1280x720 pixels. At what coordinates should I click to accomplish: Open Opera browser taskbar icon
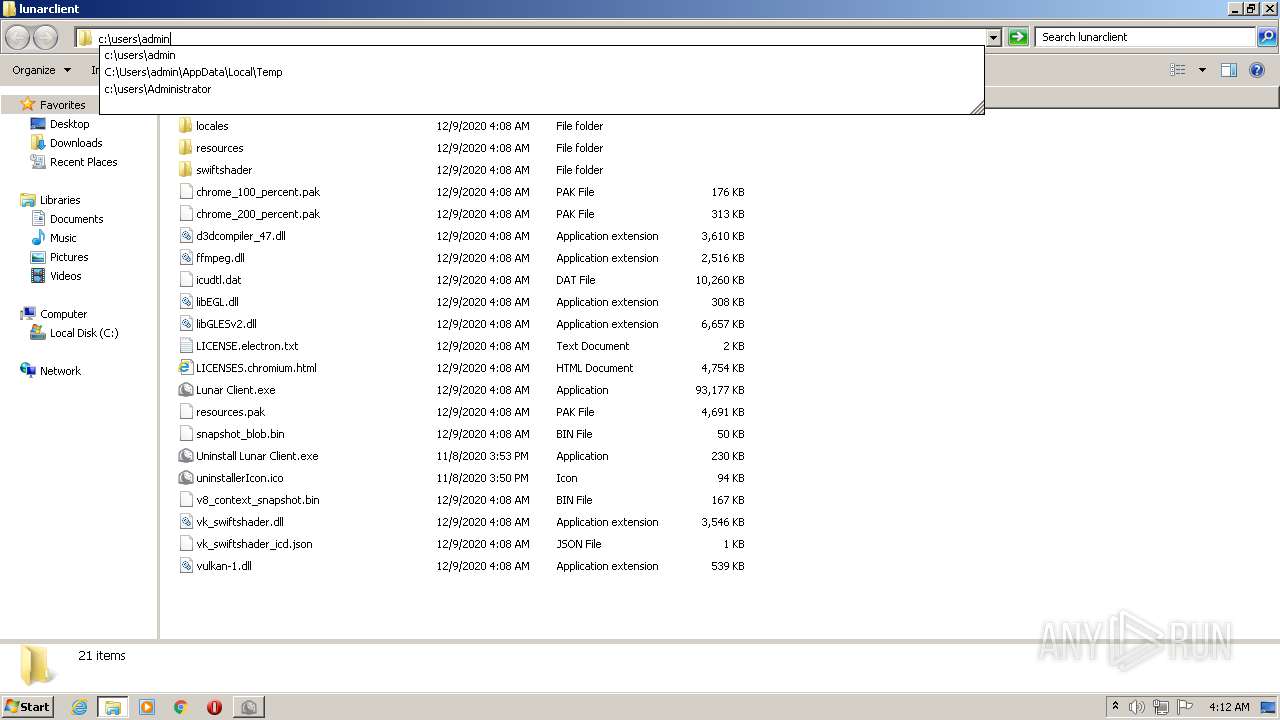[214, 707]
